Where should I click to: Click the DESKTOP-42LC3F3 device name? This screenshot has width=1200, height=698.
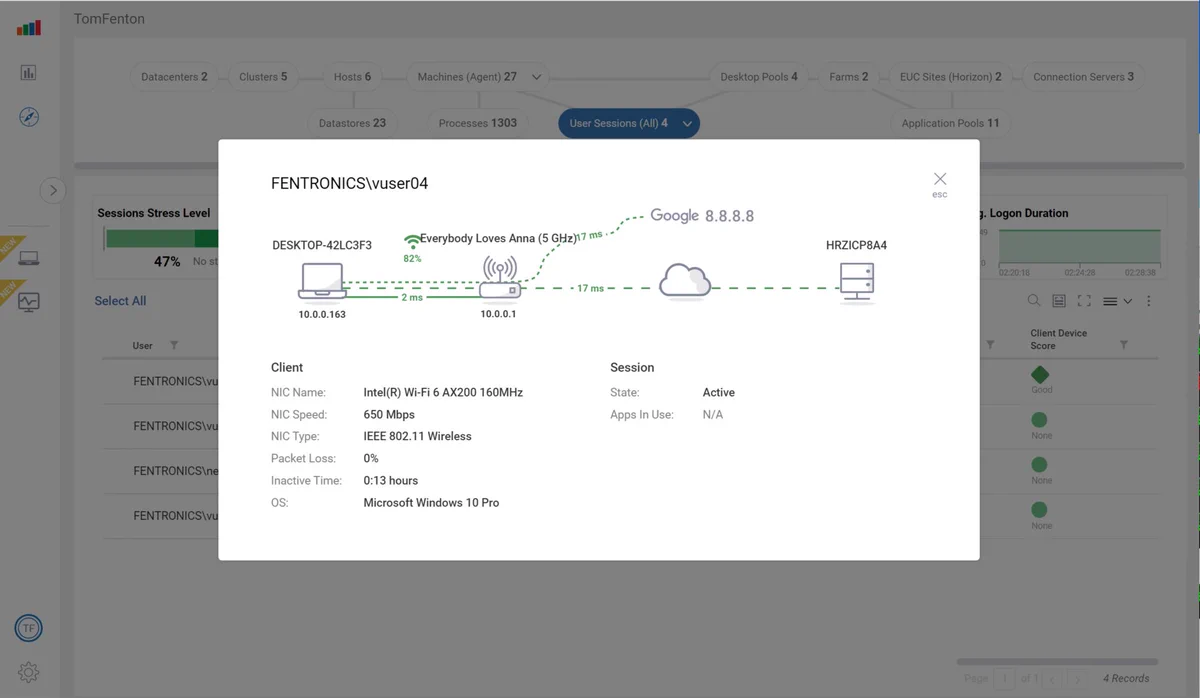click(321, 244)
